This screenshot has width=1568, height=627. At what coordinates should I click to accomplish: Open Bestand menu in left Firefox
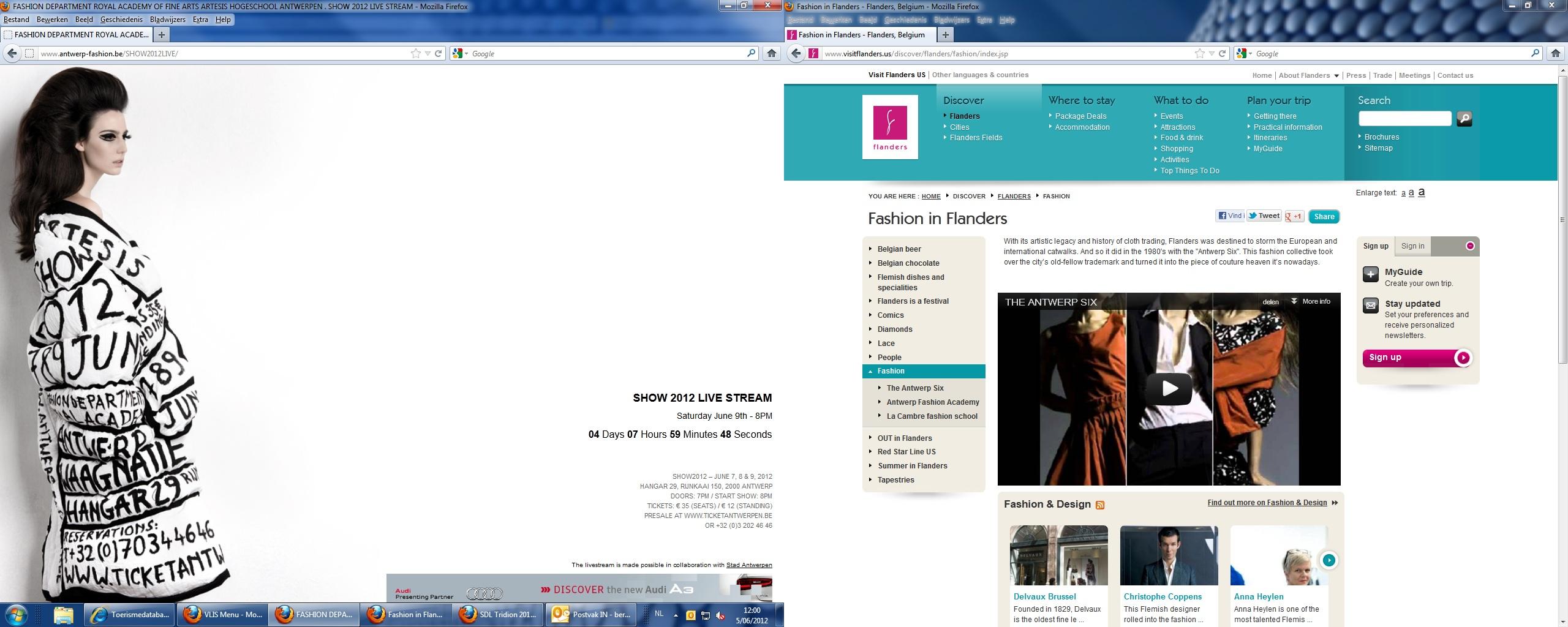[17, 20]
